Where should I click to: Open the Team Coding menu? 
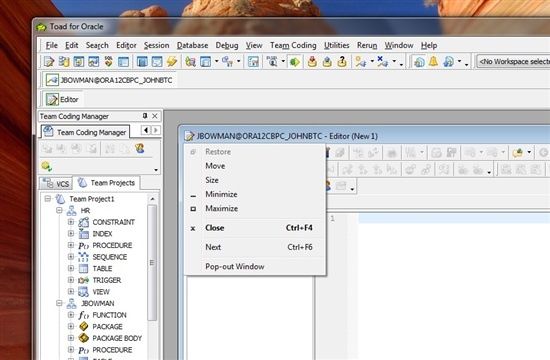[293, 45]
